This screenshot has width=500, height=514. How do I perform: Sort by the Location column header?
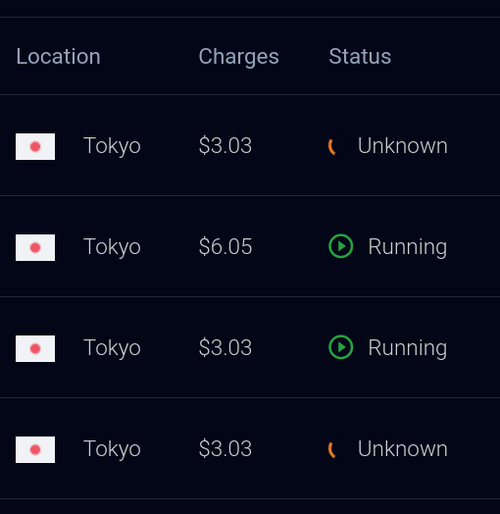[58, 56]
